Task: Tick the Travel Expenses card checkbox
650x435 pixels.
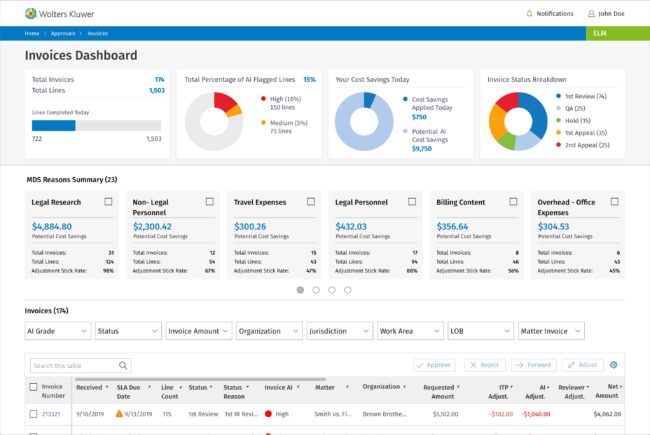Action: (x=312, y=201)
